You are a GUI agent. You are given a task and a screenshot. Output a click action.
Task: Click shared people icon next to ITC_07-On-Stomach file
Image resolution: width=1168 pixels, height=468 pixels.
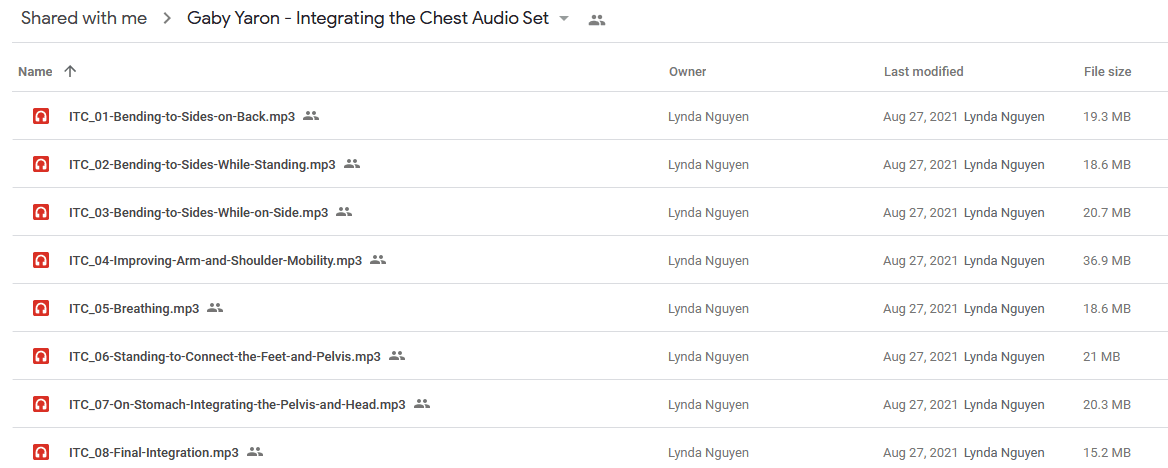[422, 404]
